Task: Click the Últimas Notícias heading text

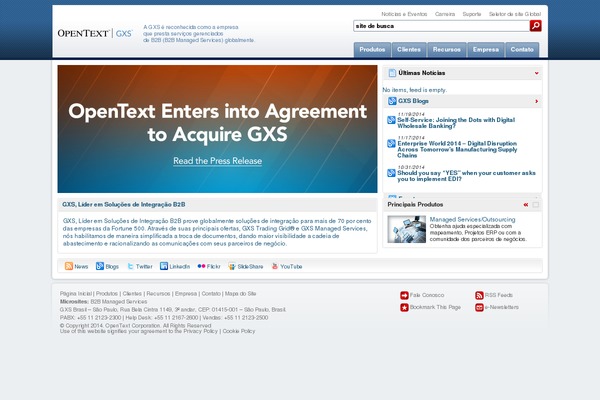Action: [421, 73]
